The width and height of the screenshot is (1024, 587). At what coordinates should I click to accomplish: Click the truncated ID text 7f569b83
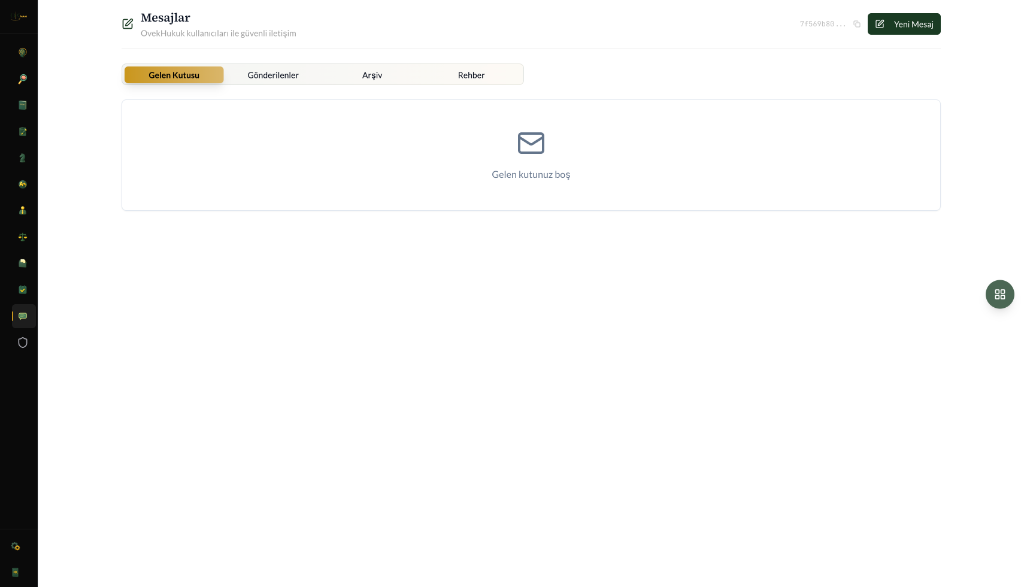click(x=820, y=24)
